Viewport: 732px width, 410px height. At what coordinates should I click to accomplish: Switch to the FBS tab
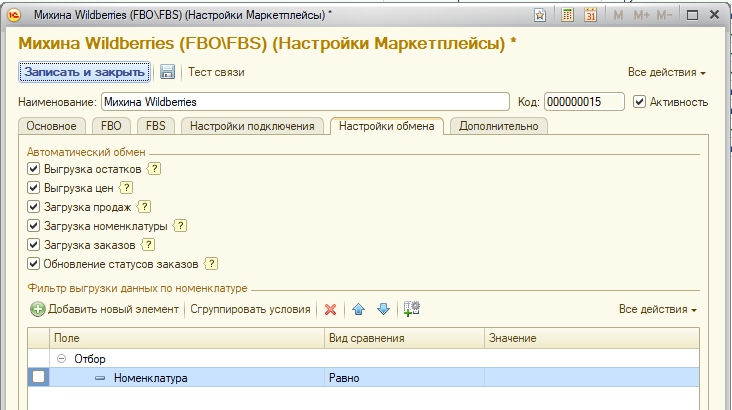coord(155,126)
